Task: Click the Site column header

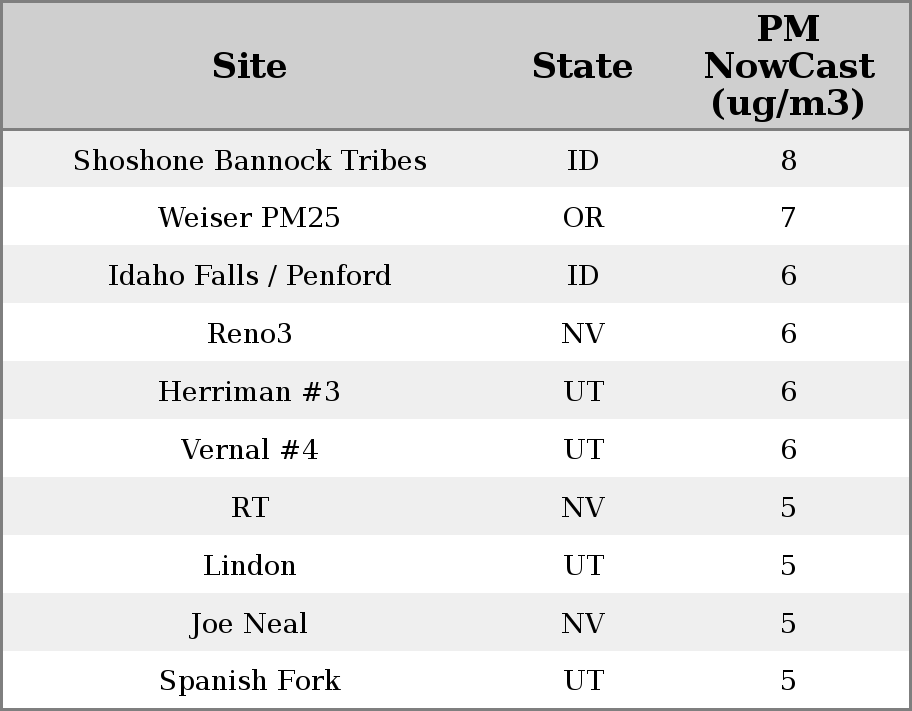Action: (x=250, y=67)
